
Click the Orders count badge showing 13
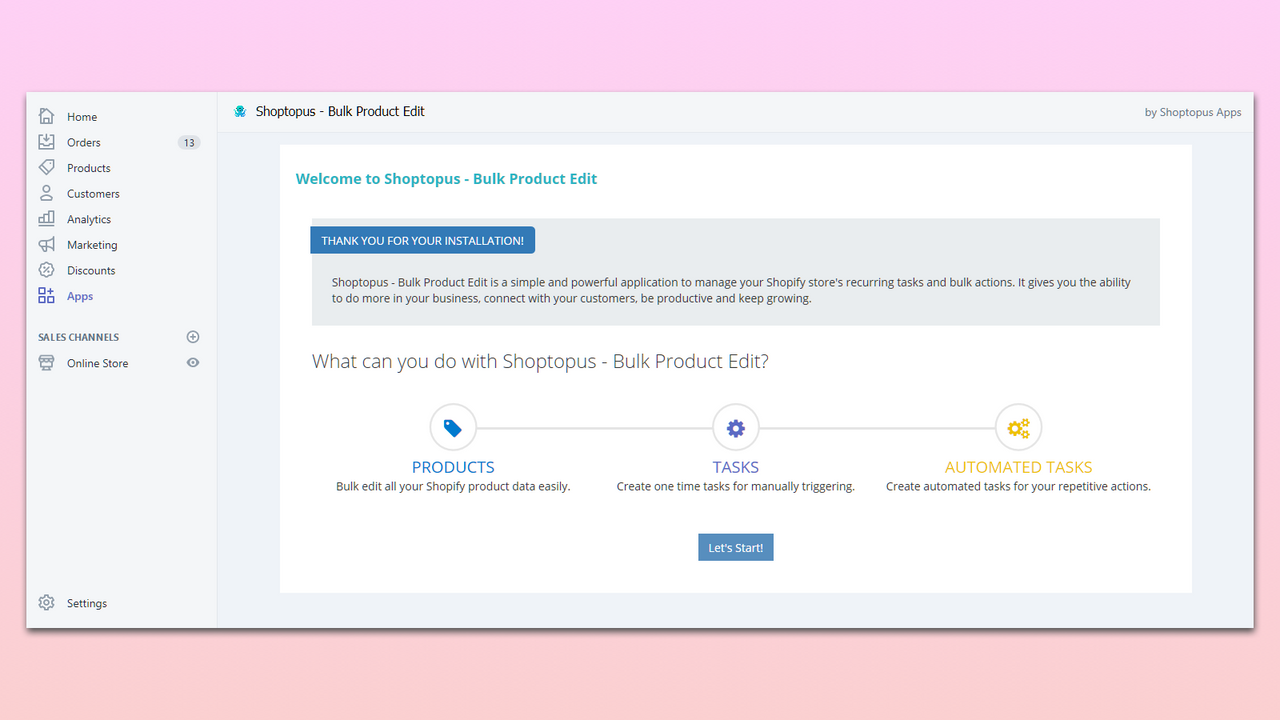[x=188, y=142]
